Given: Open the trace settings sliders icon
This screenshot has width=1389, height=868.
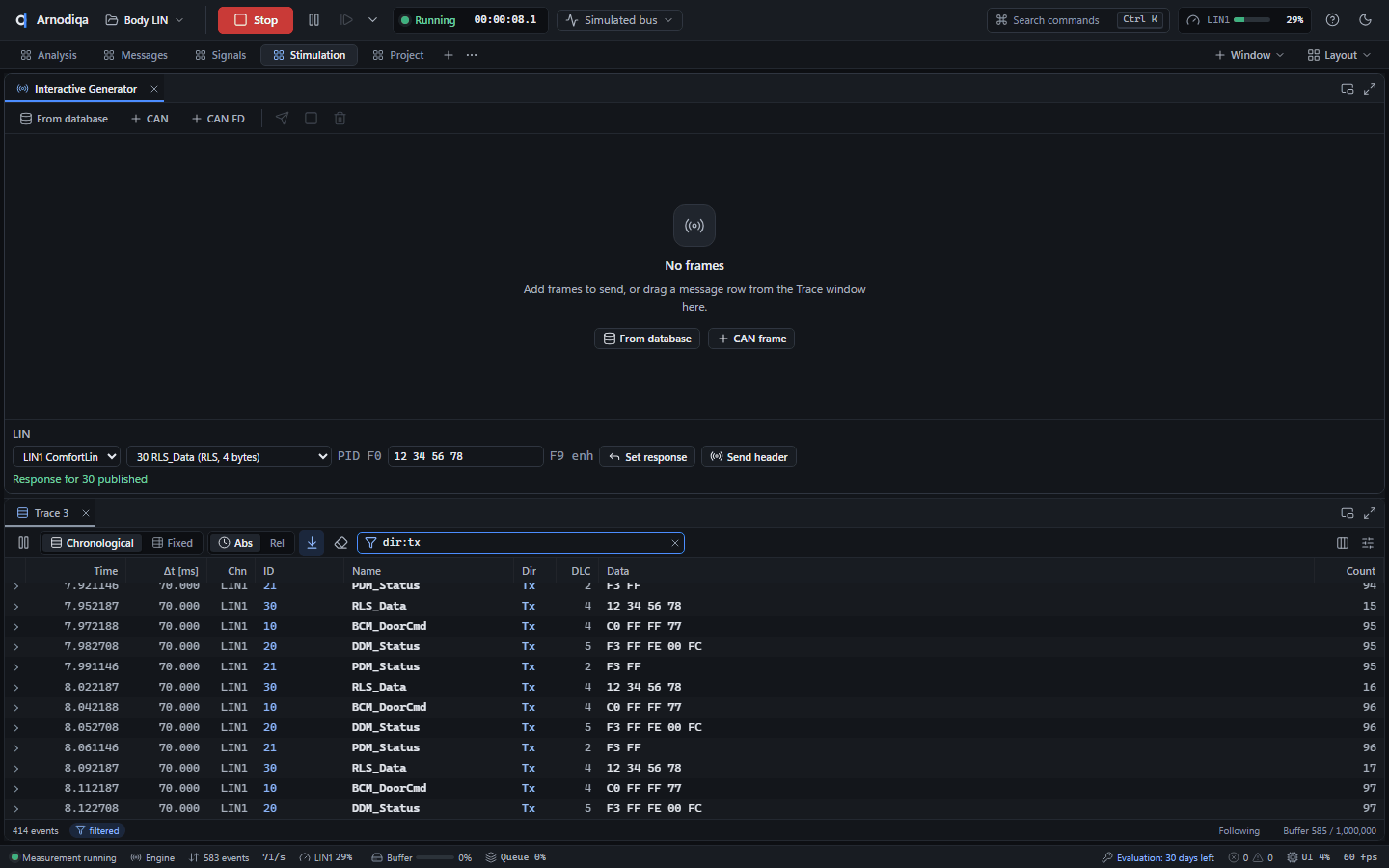Looking at the screenshot, I should point(1368,543).
